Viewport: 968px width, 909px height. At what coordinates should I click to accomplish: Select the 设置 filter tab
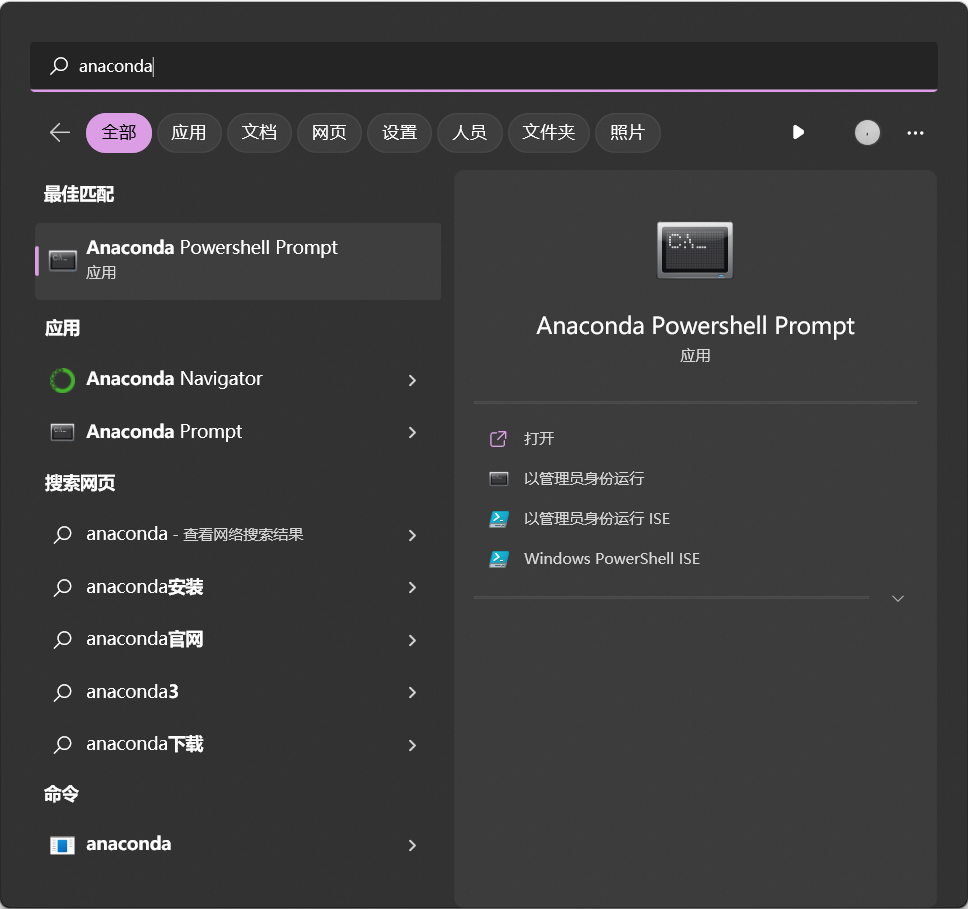[x=399, y=132]
